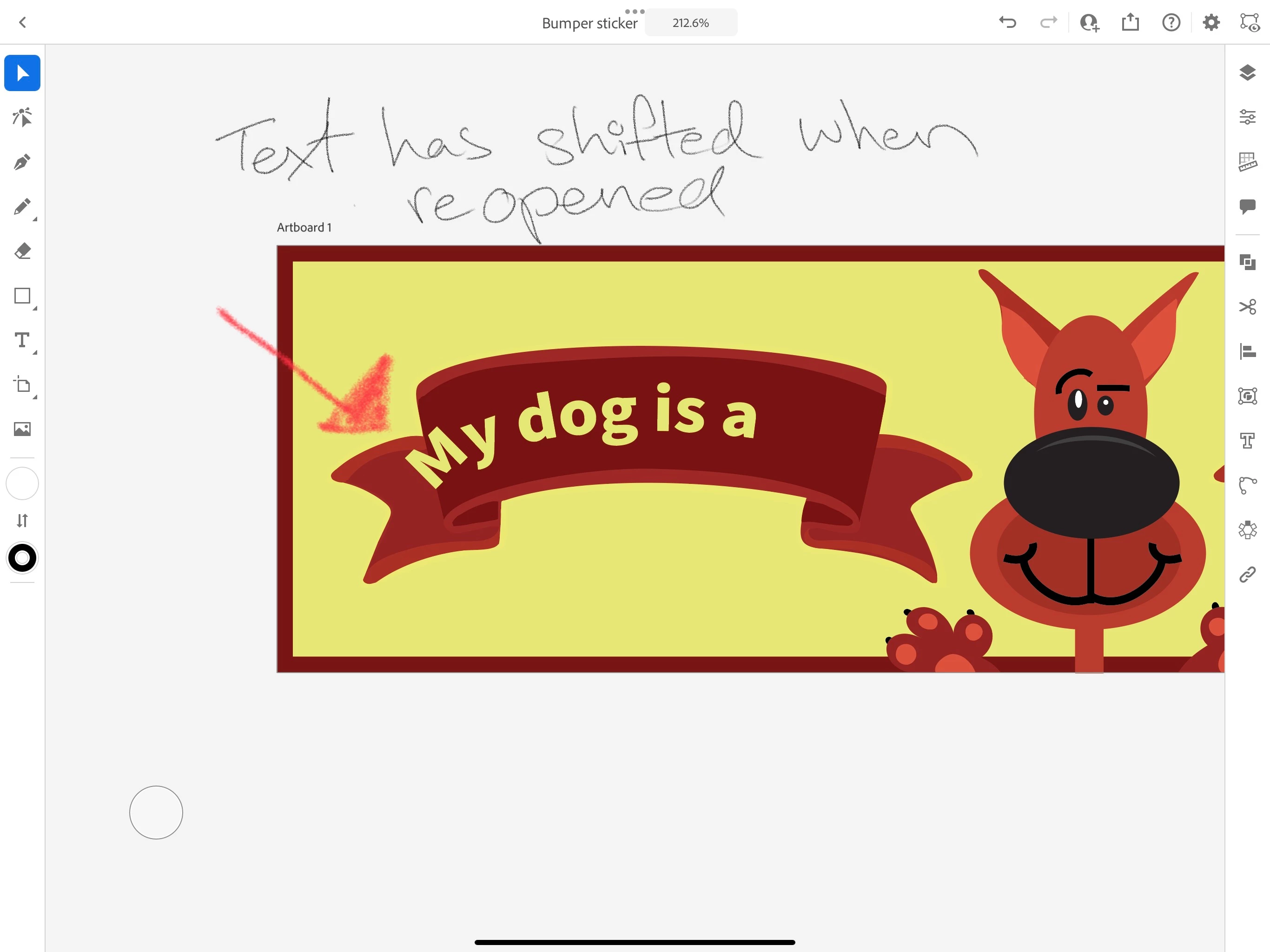Select the Rectangle shape tool
Image resolution: width=1270 pixels, height=952 pixels.
(x=22, y=296)
